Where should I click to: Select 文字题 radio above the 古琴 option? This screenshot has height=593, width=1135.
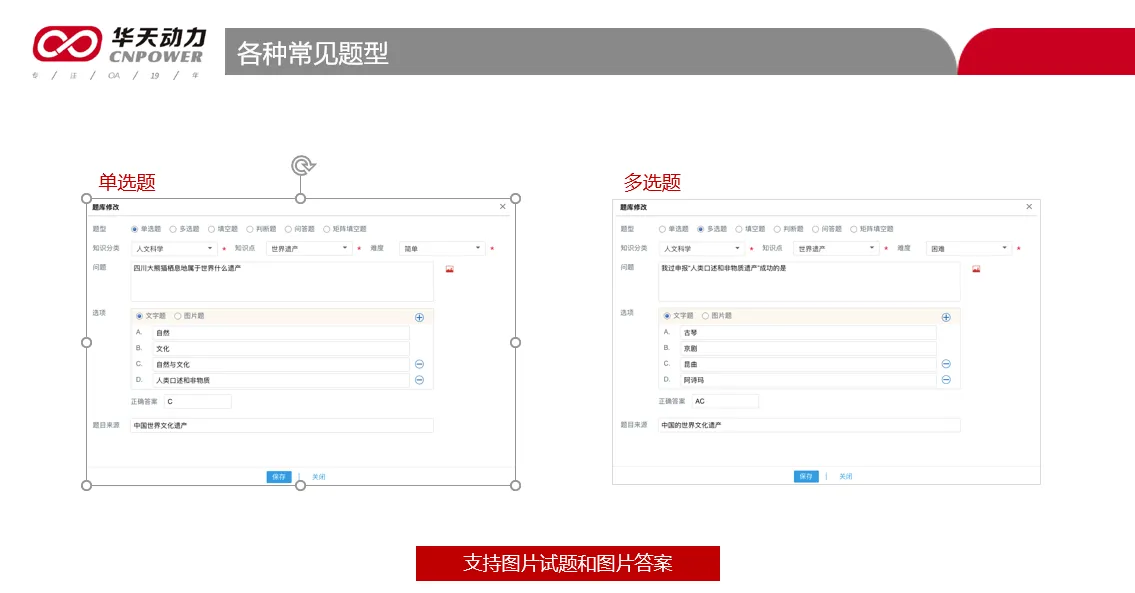667,316
